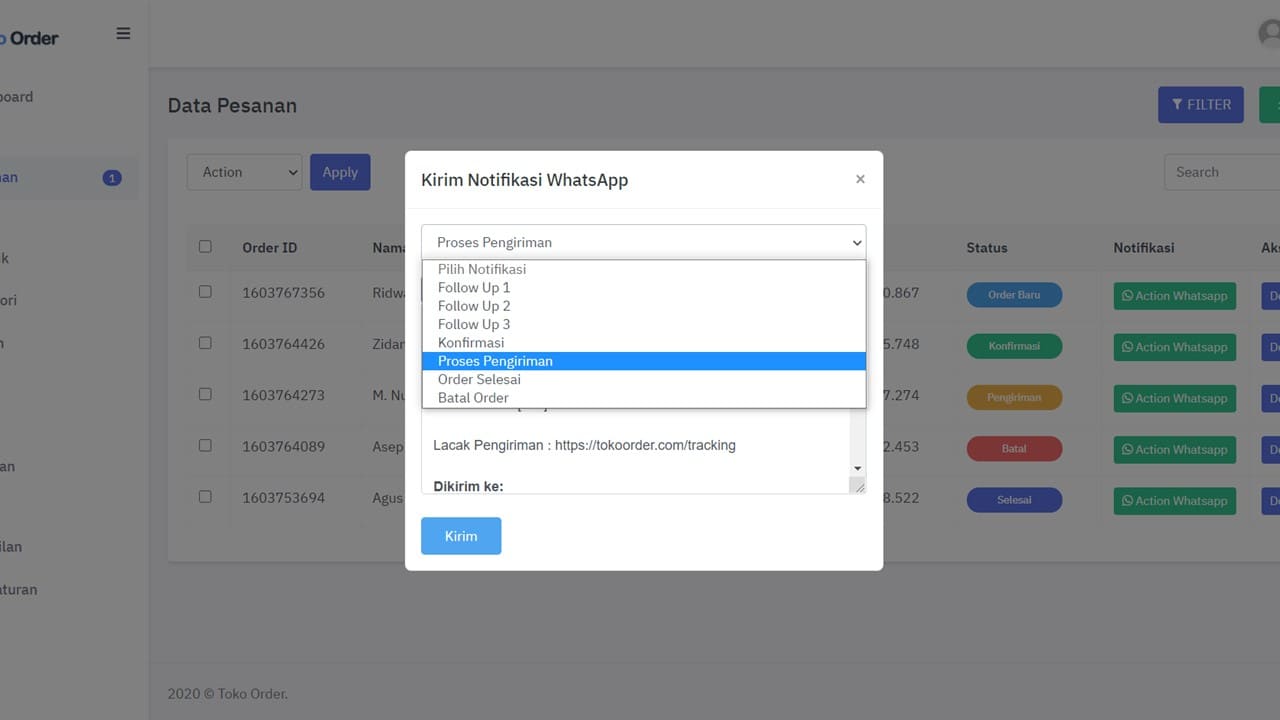Screen dimensions: 1280x720
Task: Click Action Whatsapp for Pengiriman row
Action: [x=1174, y=398]
